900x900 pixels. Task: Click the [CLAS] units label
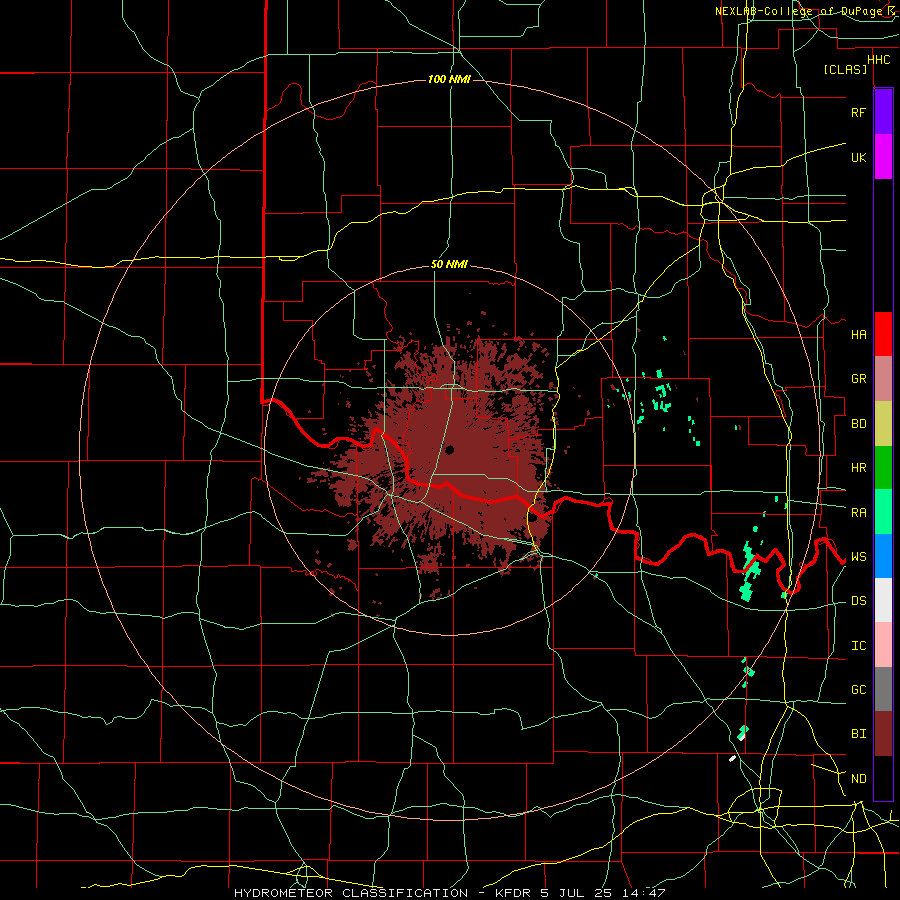pos(845,69)
